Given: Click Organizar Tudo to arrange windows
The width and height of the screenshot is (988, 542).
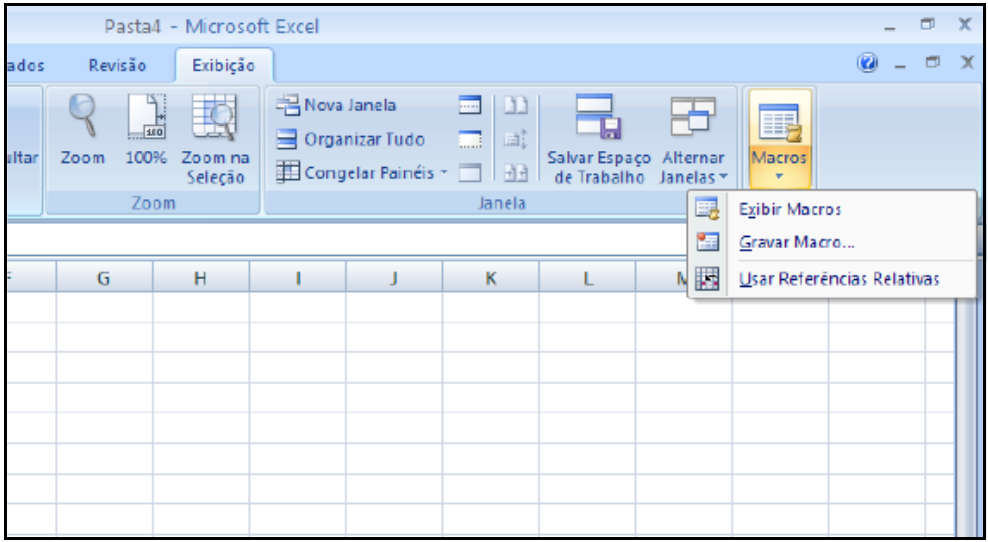Looking at the screenshot, I should pos(351,139).
